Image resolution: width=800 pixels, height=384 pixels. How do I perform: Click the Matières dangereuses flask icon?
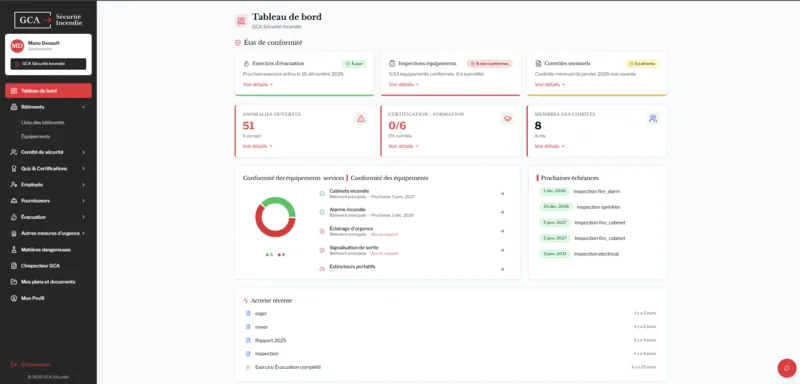[14, 250]
